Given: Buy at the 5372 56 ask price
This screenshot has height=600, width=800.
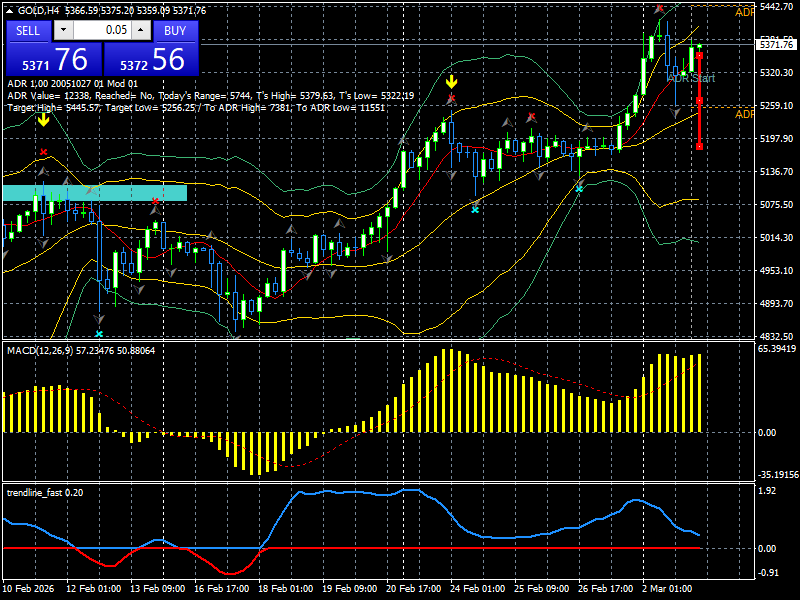Looking at the screenshot, I should (x=151, y=59).
